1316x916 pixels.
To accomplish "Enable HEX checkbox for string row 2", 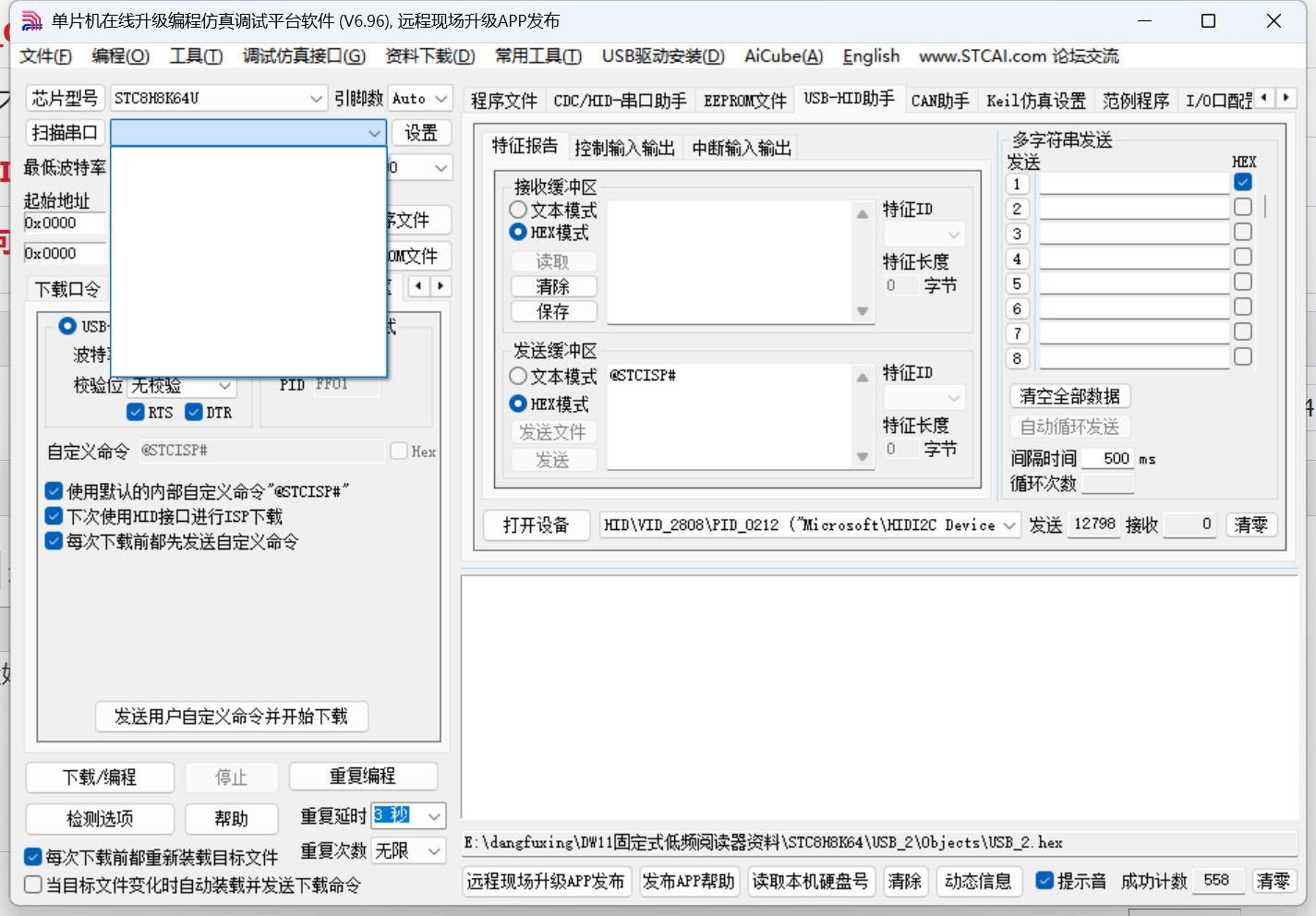I will click(x=1243, y=208).
